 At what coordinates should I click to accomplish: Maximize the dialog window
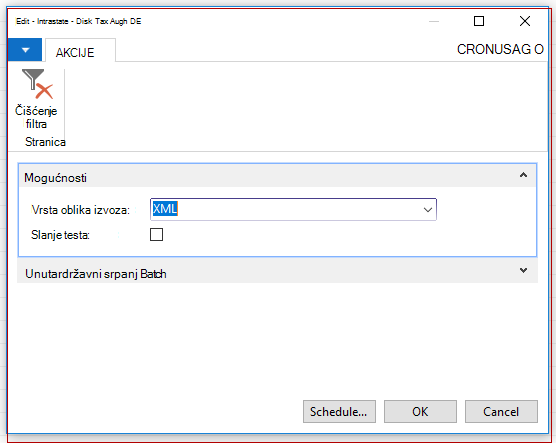pyautogui.click(x=479, y=21)
